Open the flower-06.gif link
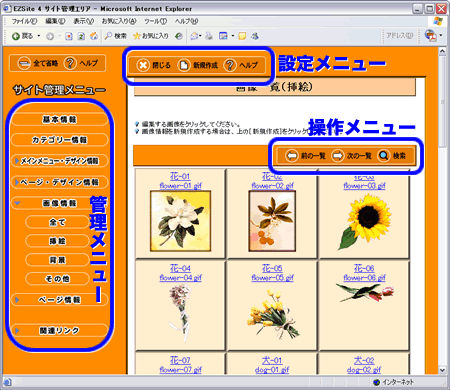 pos(364,278)
